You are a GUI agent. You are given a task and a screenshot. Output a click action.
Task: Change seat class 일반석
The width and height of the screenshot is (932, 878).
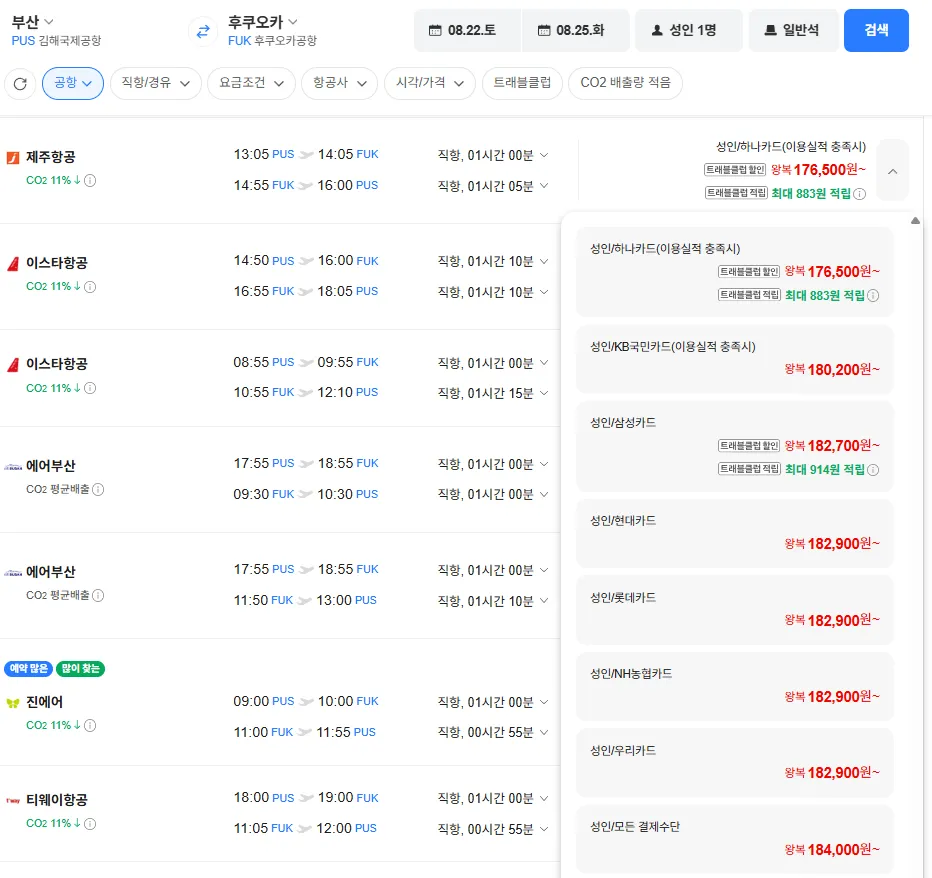point(793,30)
